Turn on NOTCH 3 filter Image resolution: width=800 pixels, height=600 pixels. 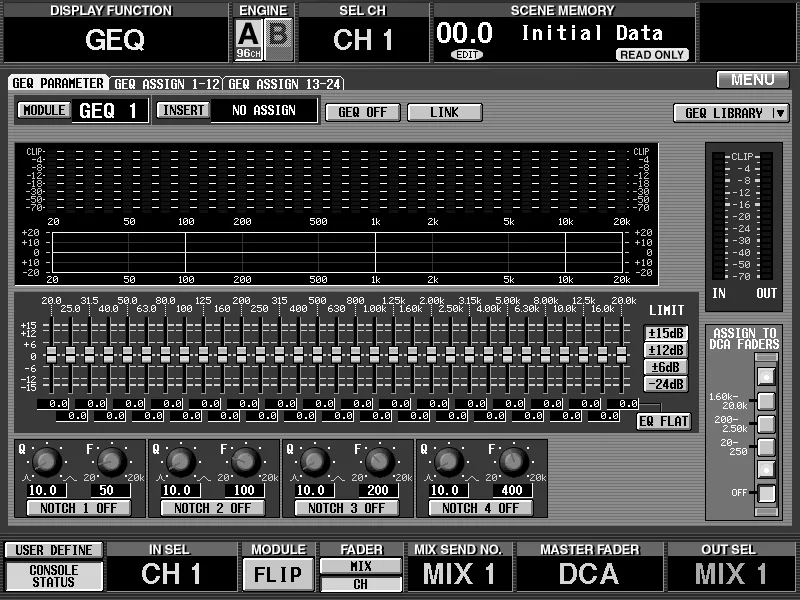[x=347, y=508]
